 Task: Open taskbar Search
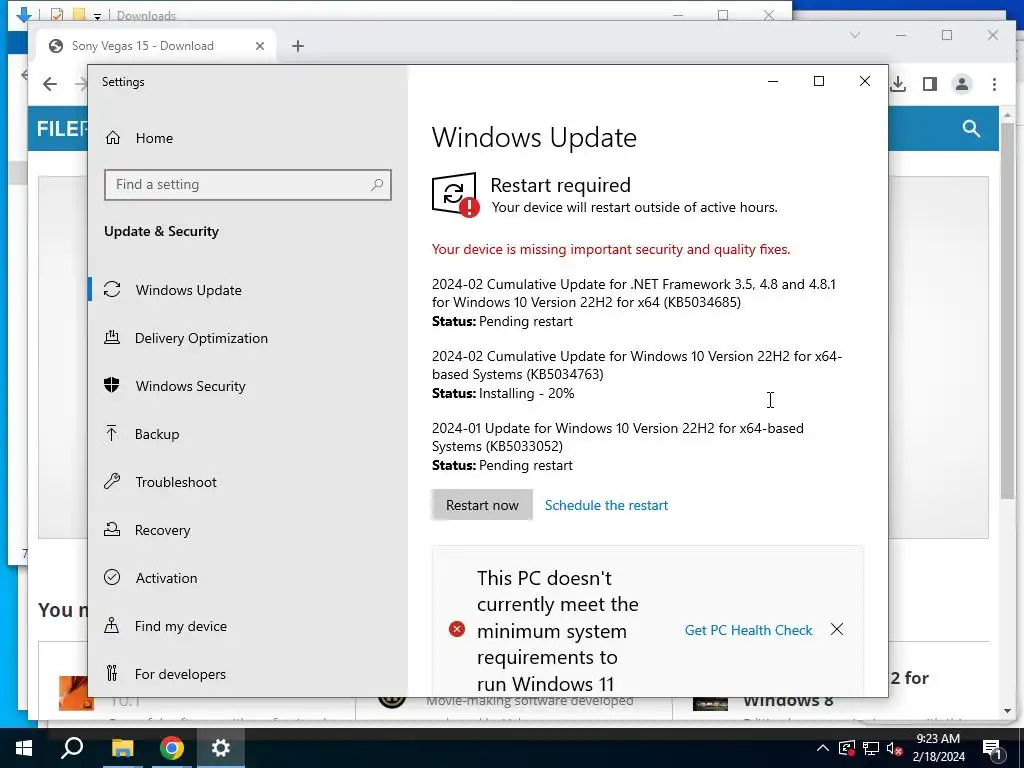pos(72,748)
